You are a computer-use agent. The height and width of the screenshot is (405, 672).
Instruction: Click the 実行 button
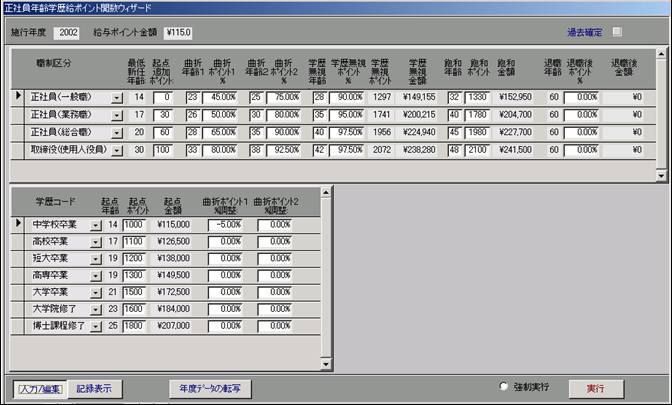pos(596,389)
